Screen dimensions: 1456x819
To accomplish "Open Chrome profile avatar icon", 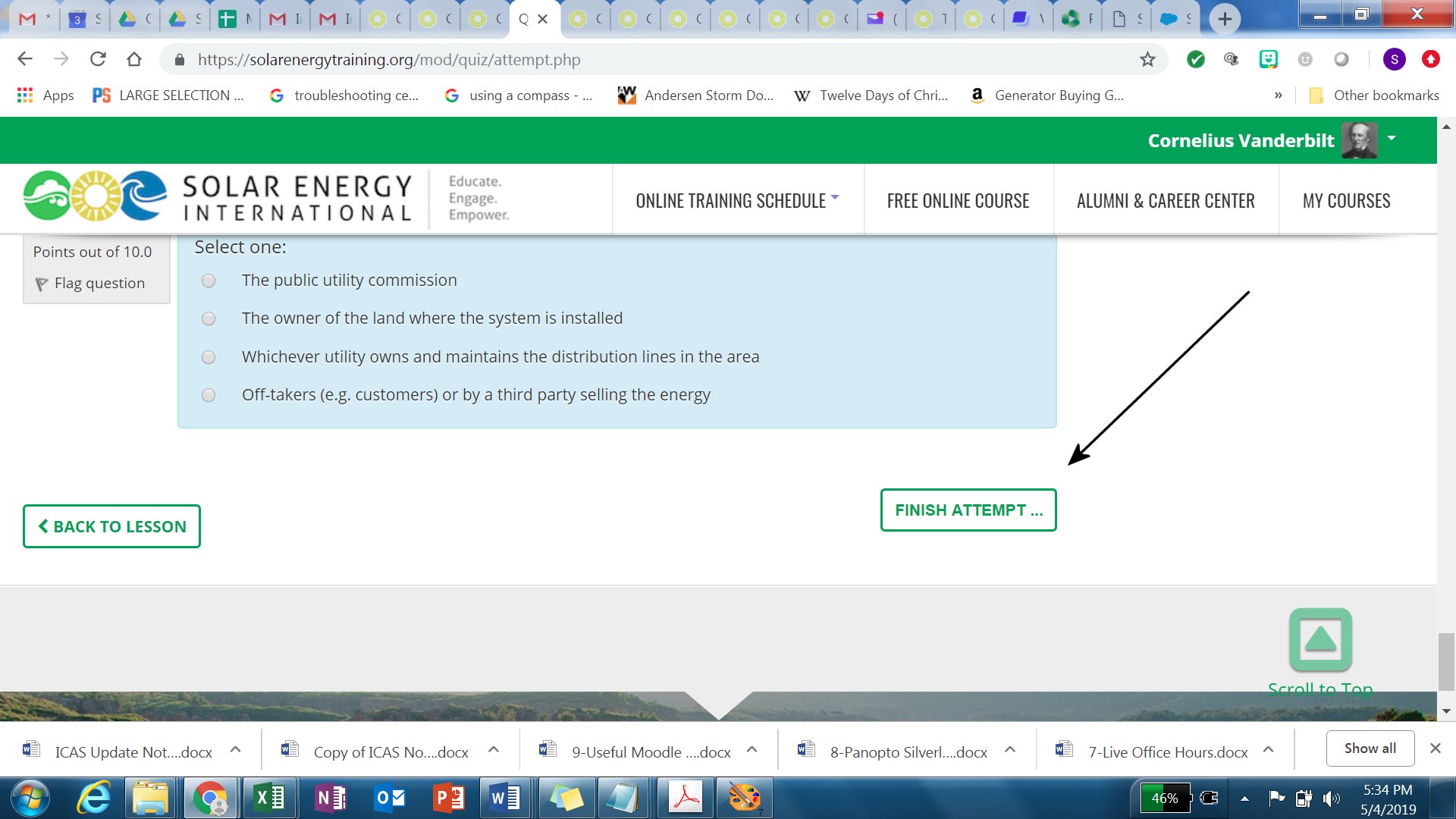I will point(1394,59).
